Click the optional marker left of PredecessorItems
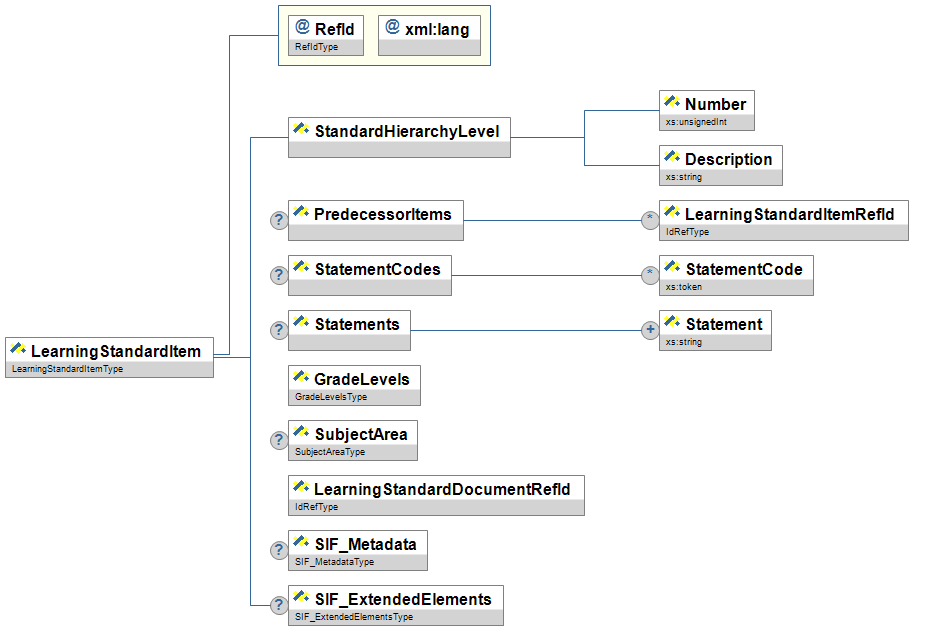Image resolution: width=949 pixels, height=630 pixels. pos(280,221)
